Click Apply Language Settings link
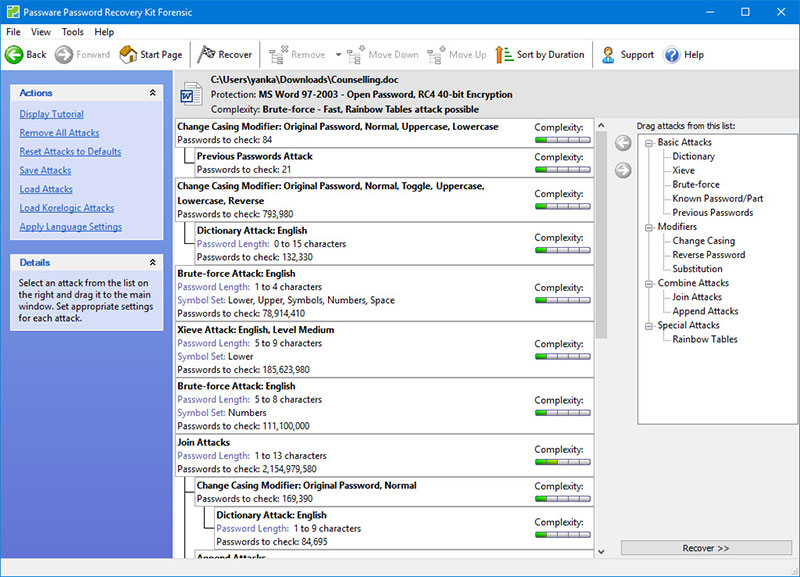This screenshot has height=577, width=800. coord(71,227)
